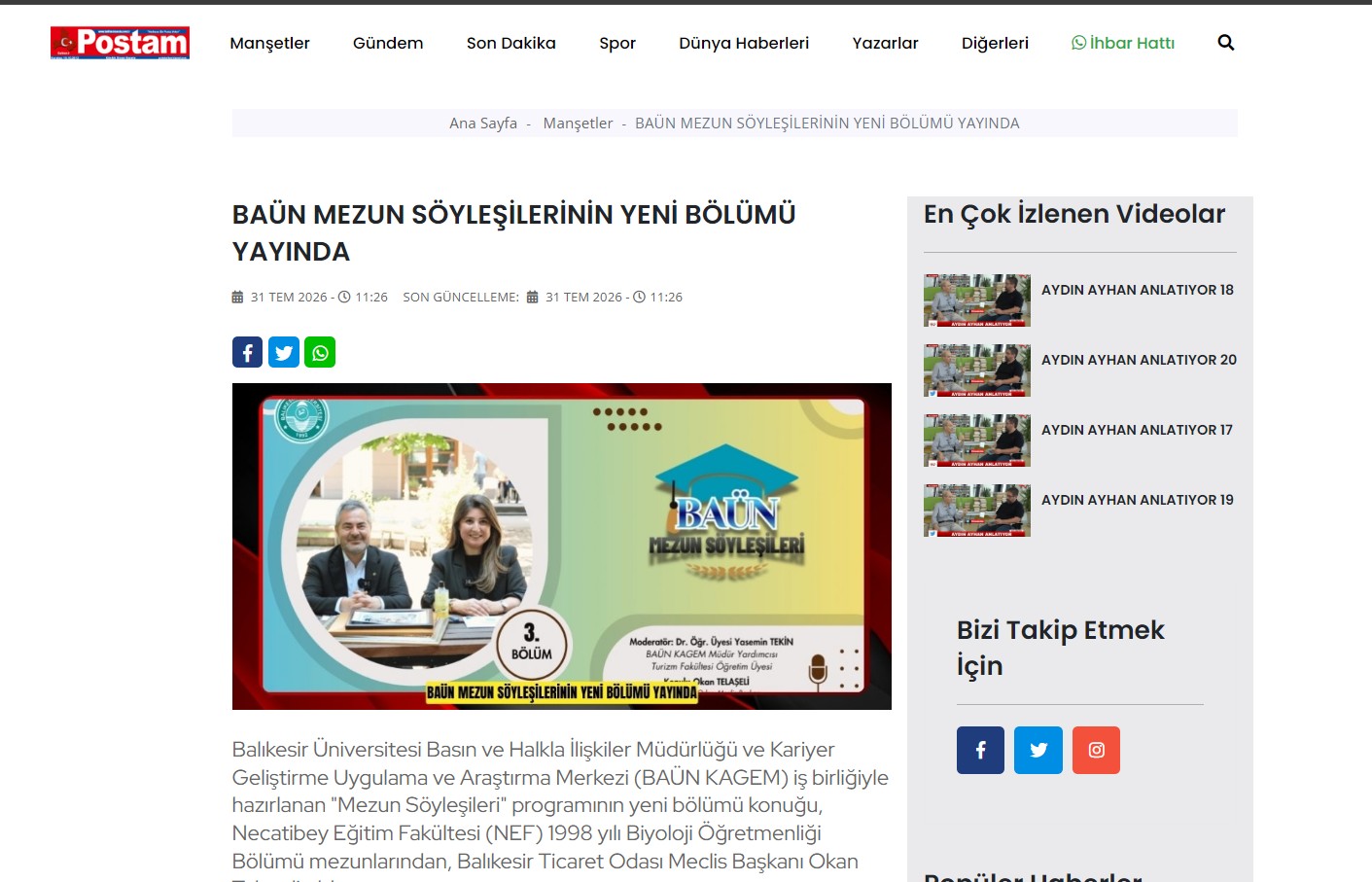This screenshot has height=882, width=1372.
Task: Click thumbnail of AYDIN AYHAN ANLATIYOR 18
Action: point(977,300)
